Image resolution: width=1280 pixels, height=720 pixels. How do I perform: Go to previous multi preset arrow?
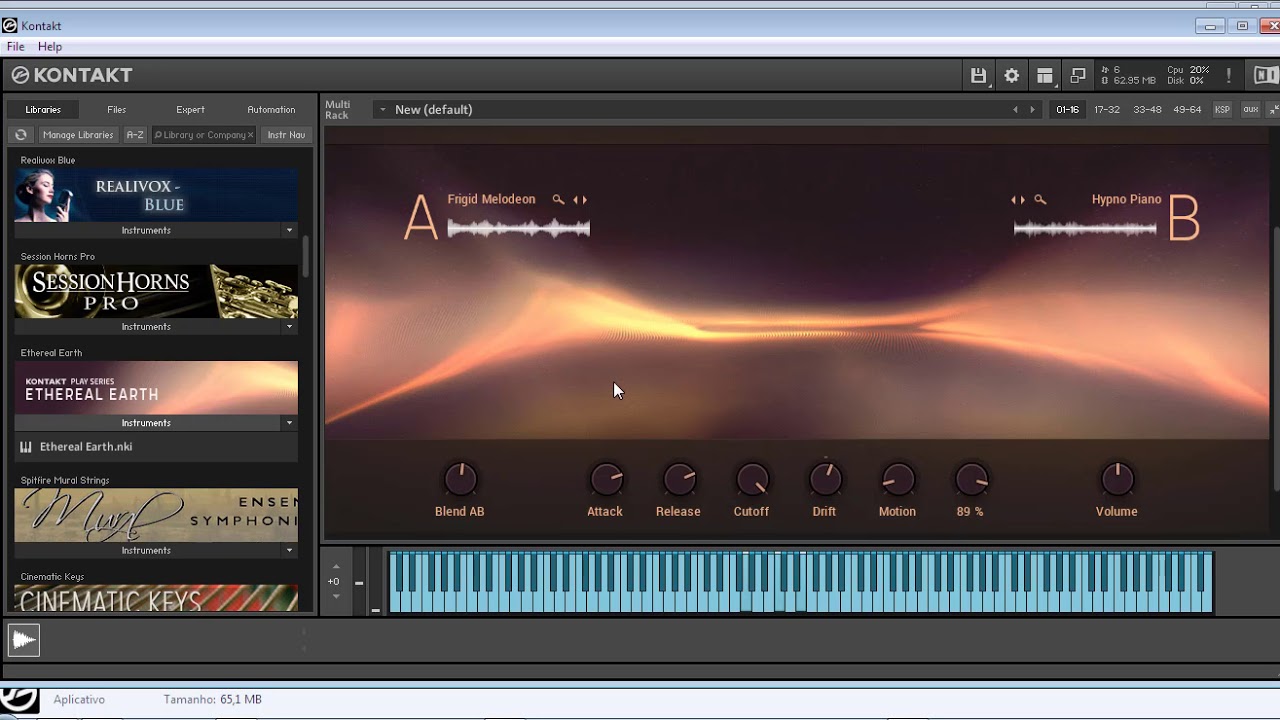(x=1015, y=110)
